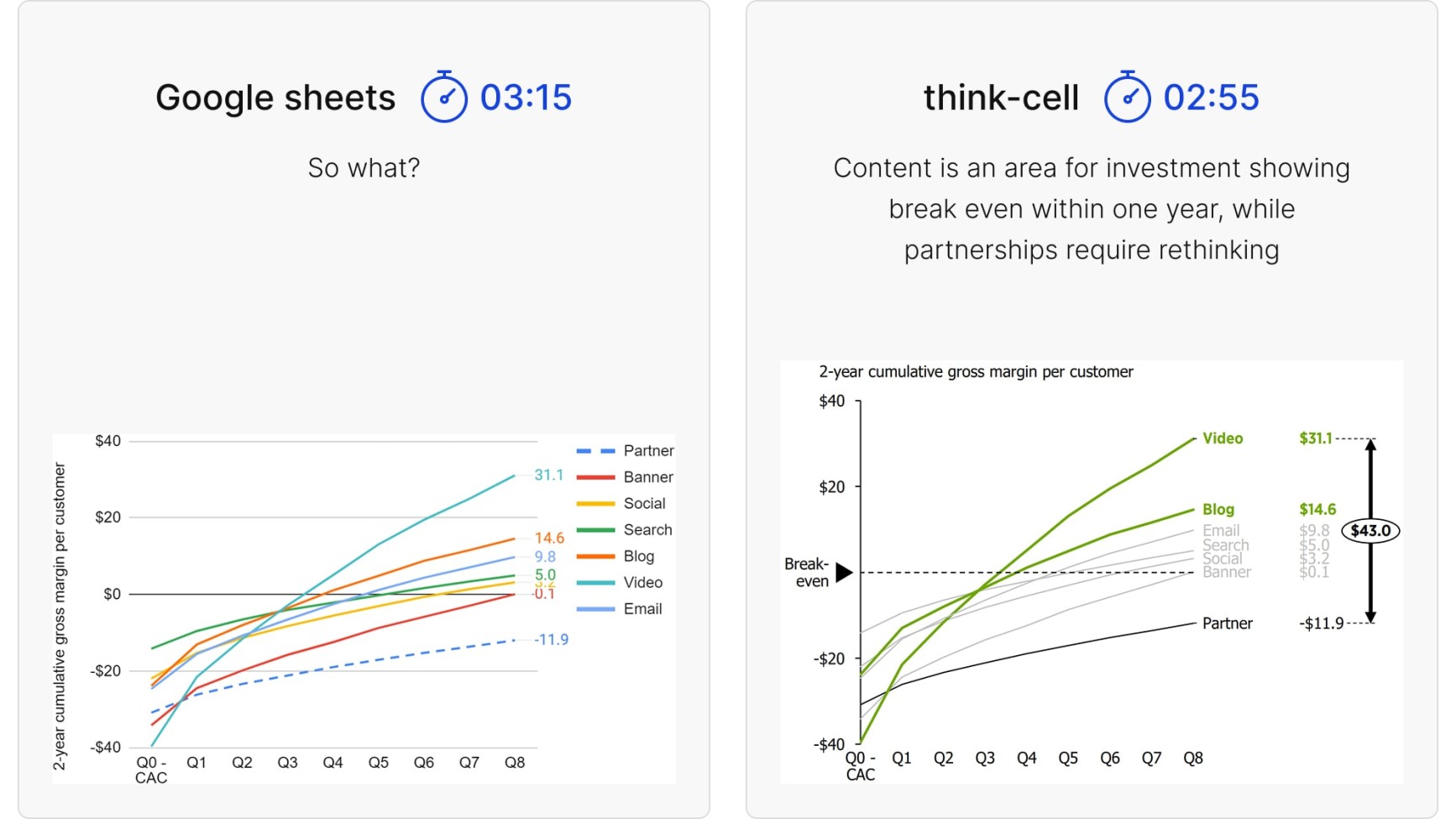Viewport: 1456px width, 819px height.
Task: Click the $43.0 oval difference label
Action: click(x=1370, y=531)
